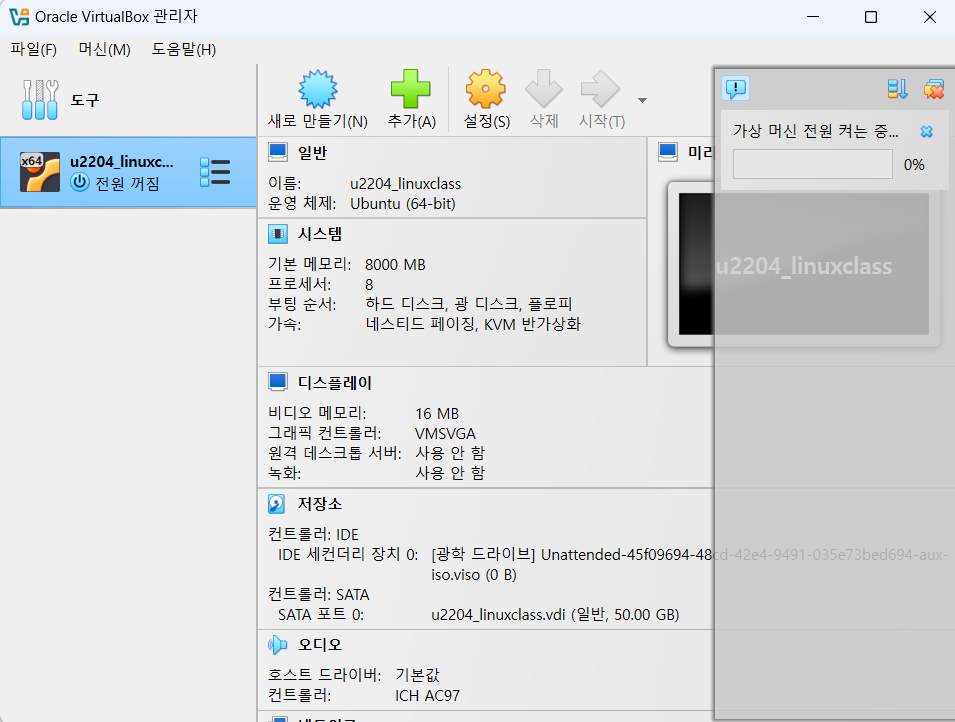
Task: Click the notification center exclamation icon
Action: point(736,89)
